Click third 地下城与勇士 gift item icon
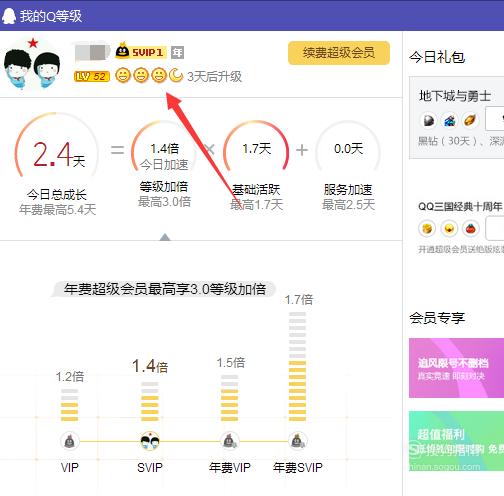Viewport: 504px width, 496px height. 470,120
